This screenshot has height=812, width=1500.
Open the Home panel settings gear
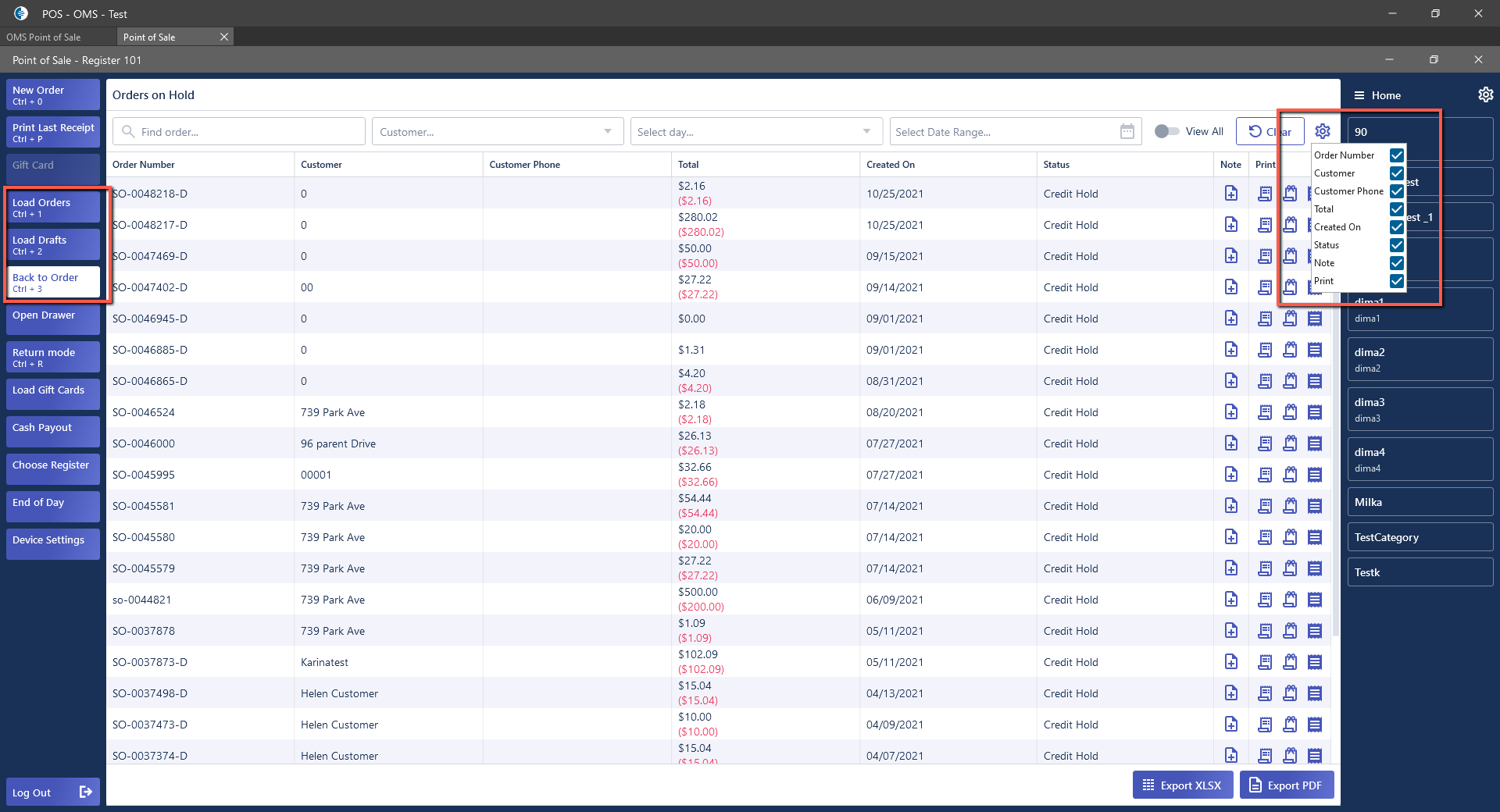pos(1485,94)
